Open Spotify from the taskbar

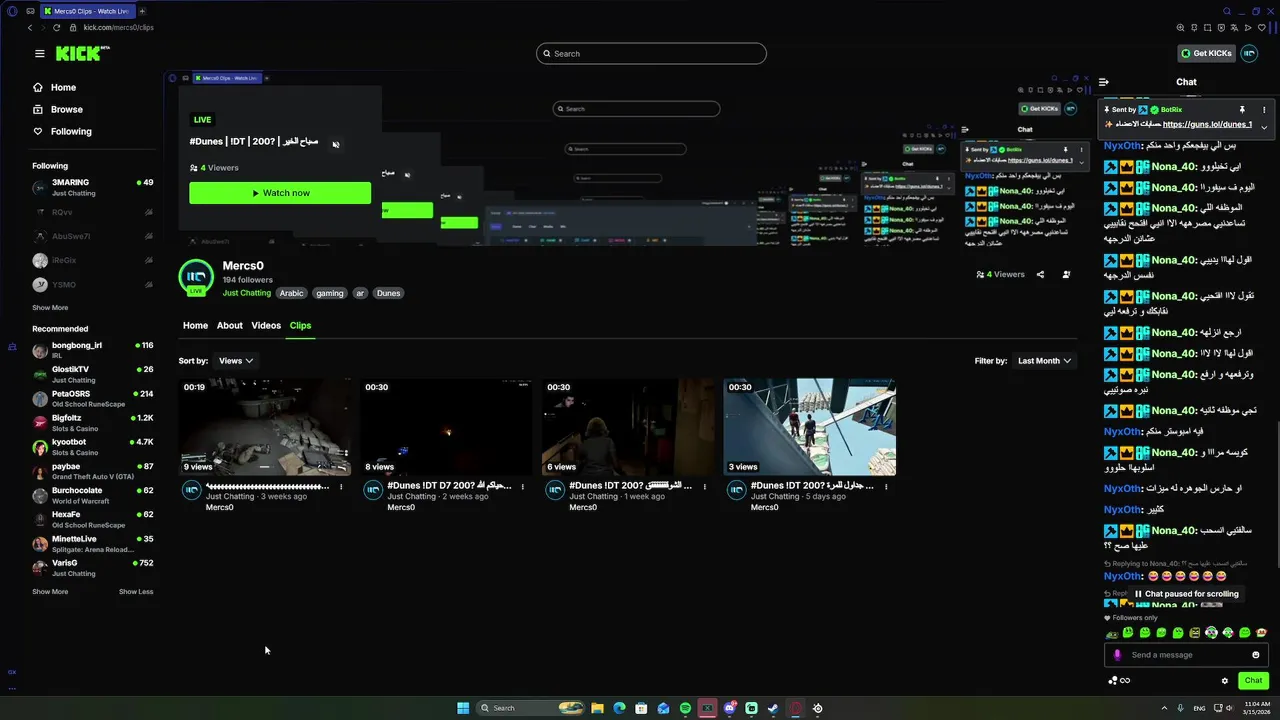[x=685, y=708]
